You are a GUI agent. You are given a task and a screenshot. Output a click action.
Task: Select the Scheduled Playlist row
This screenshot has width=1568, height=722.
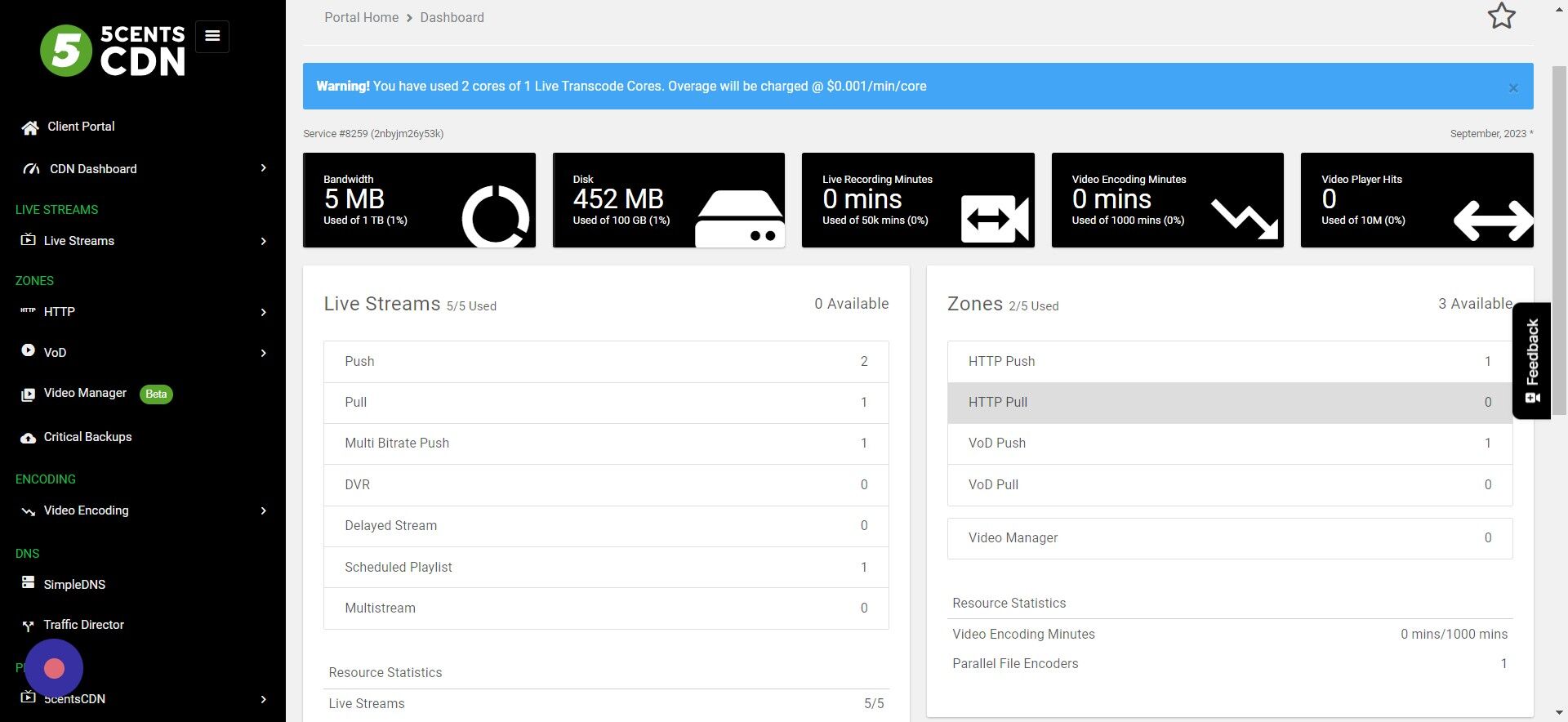(606, 568)
